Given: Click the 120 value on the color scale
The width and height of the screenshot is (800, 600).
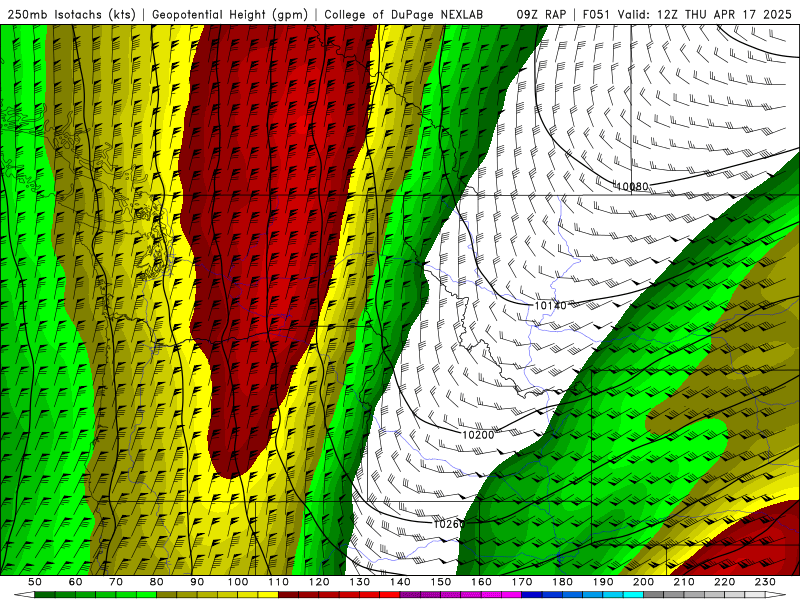Looking at the screenshot, I should [319, 582].
